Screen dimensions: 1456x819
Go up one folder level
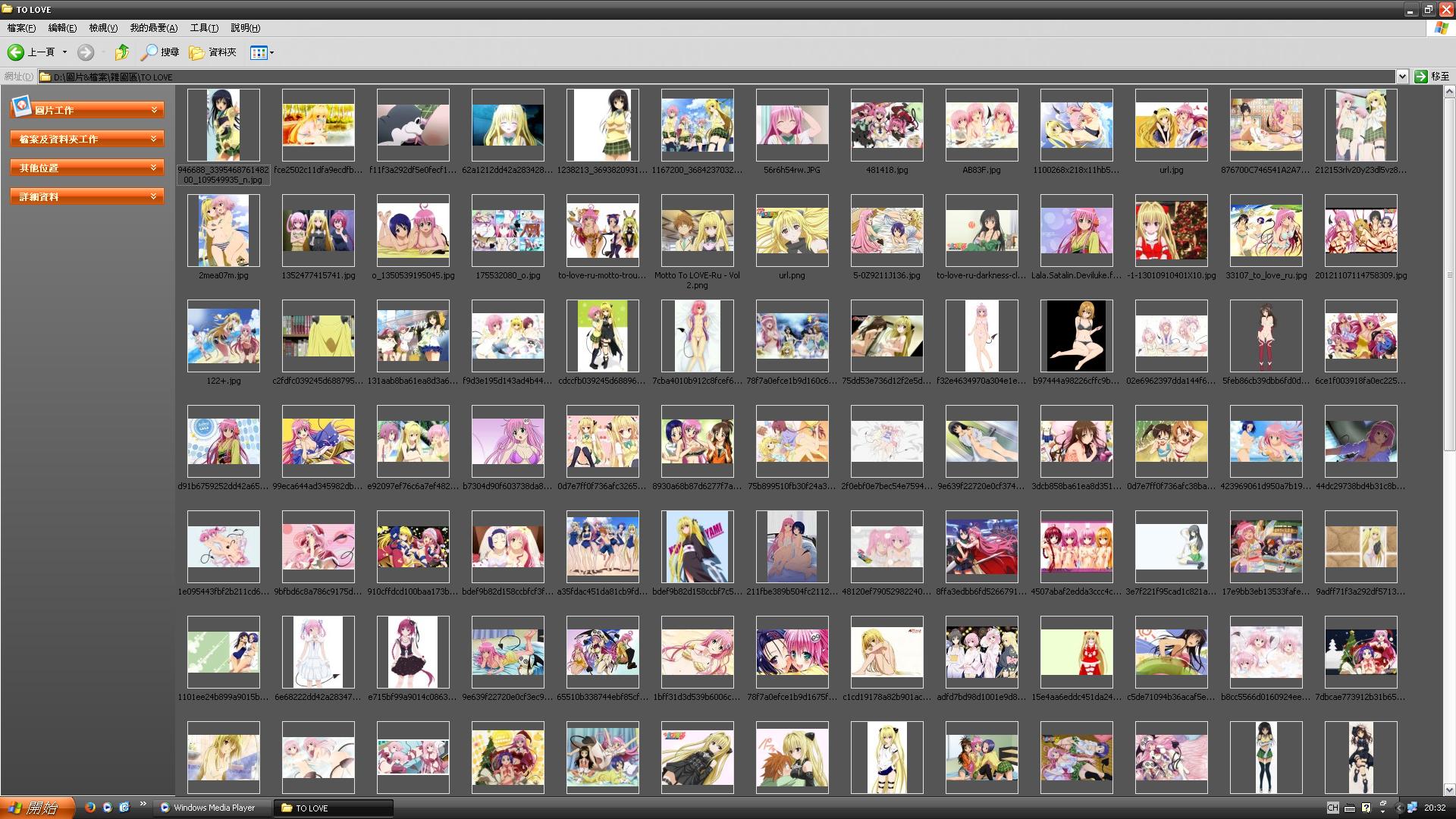pyautogui.click(x=121, y=52)
